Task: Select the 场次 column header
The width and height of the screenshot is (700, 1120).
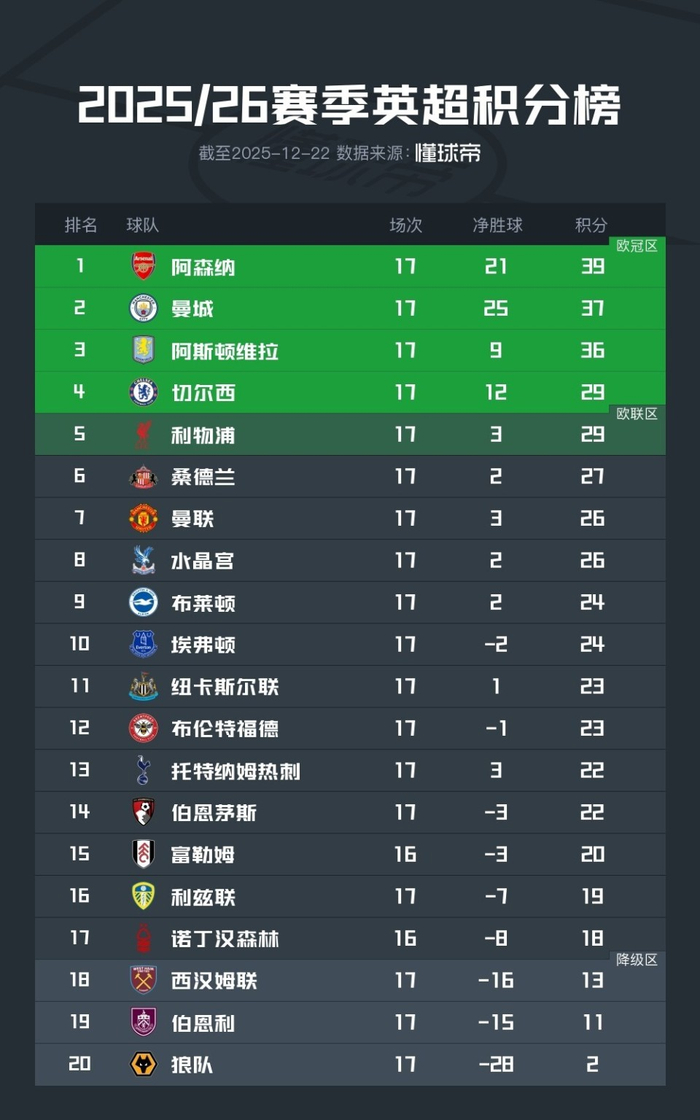Action: click(405, 225)
